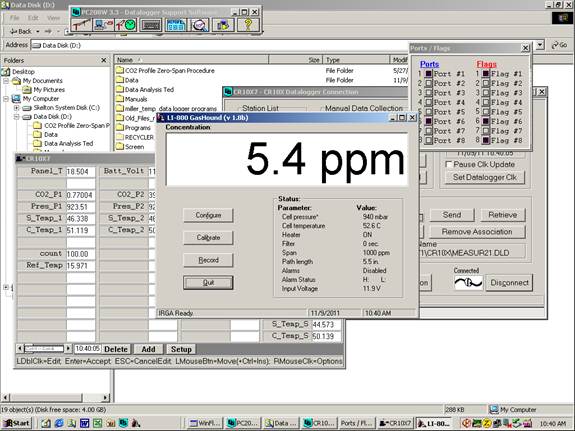This screenshot has width=575, height=431.
Task: Click Calibrate in LI-800 GasHound
Action: point(208,238)
